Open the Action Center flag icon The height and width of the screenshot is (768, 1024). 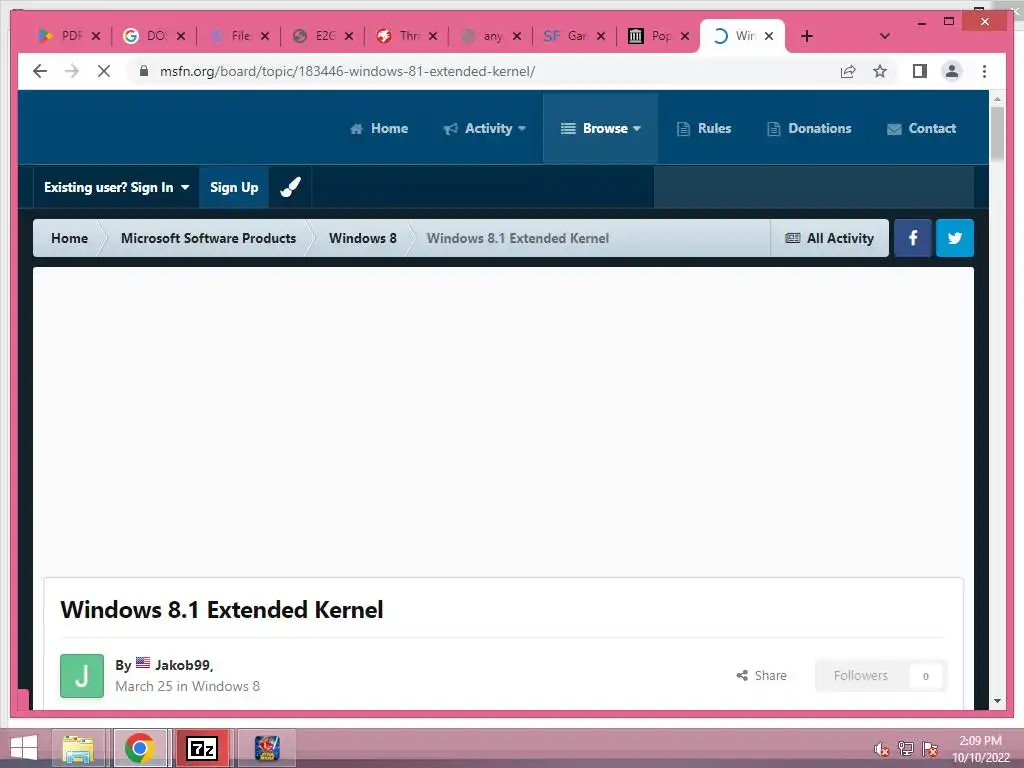[930, 748]
